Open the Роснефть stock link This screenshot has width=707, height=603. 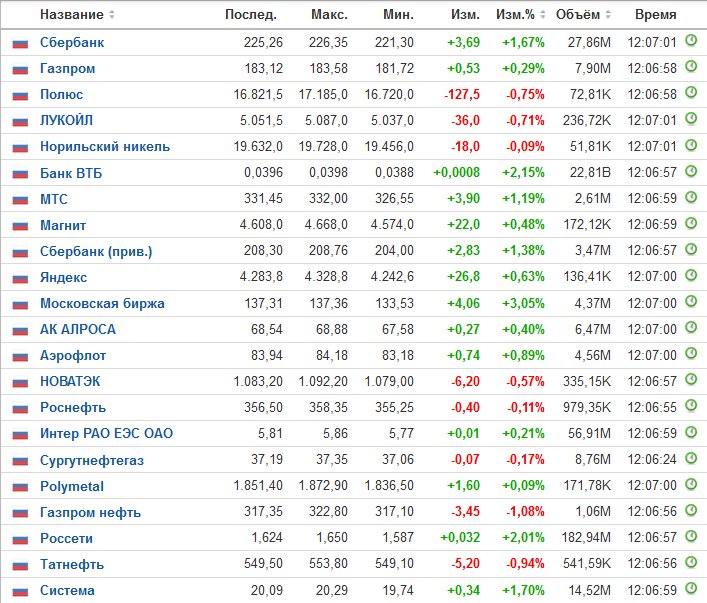[73, 407]
